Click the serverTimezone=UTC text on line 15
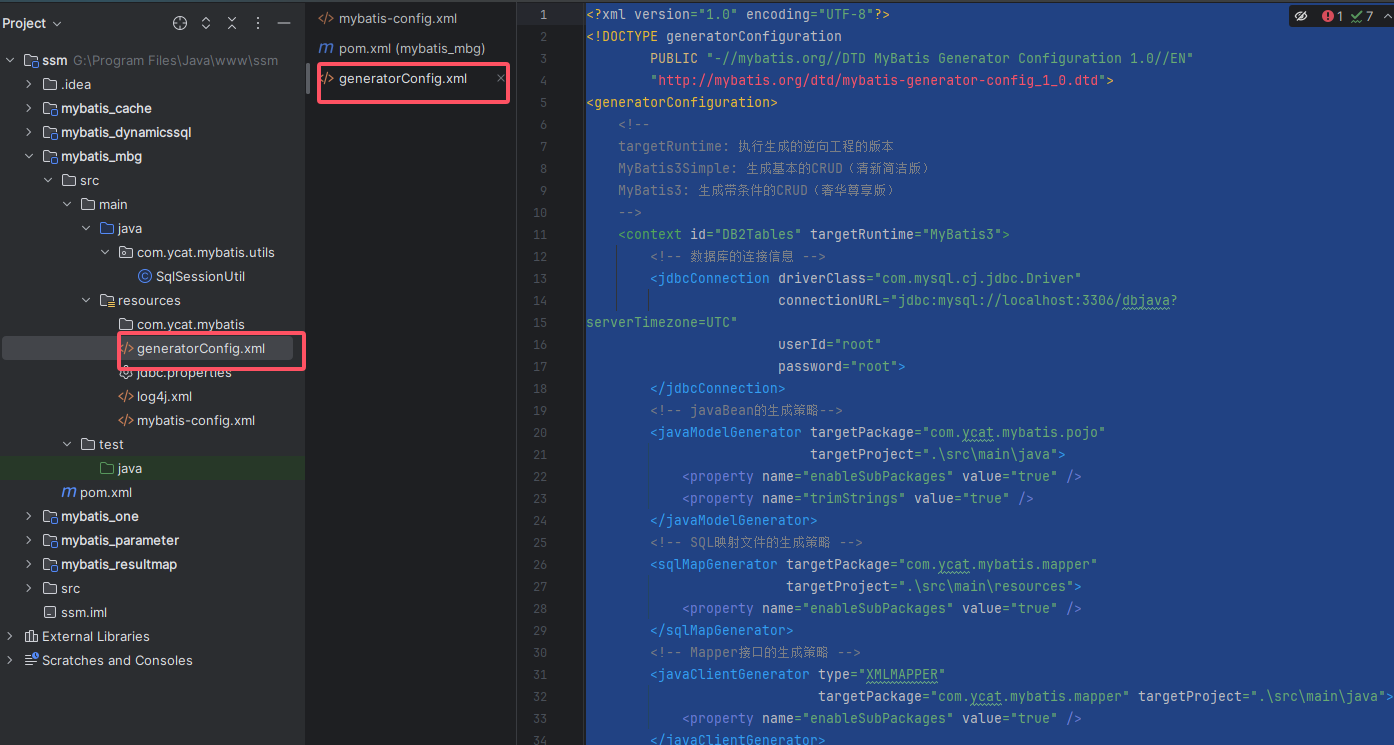Screen dimensions: 1394x745 click(x=662, y=322)
